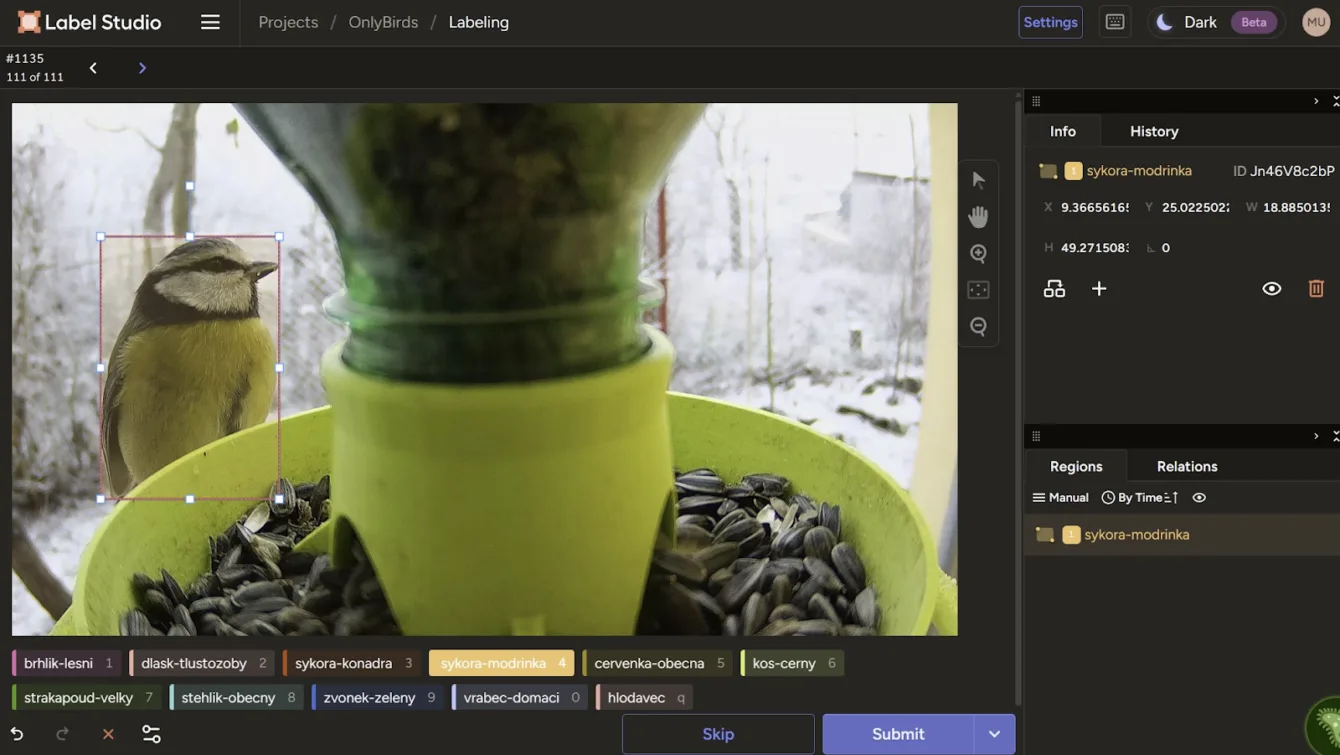This screenshot has height=755, width=1340.
Task: Zoom in on the image
Action: (978, 254)
